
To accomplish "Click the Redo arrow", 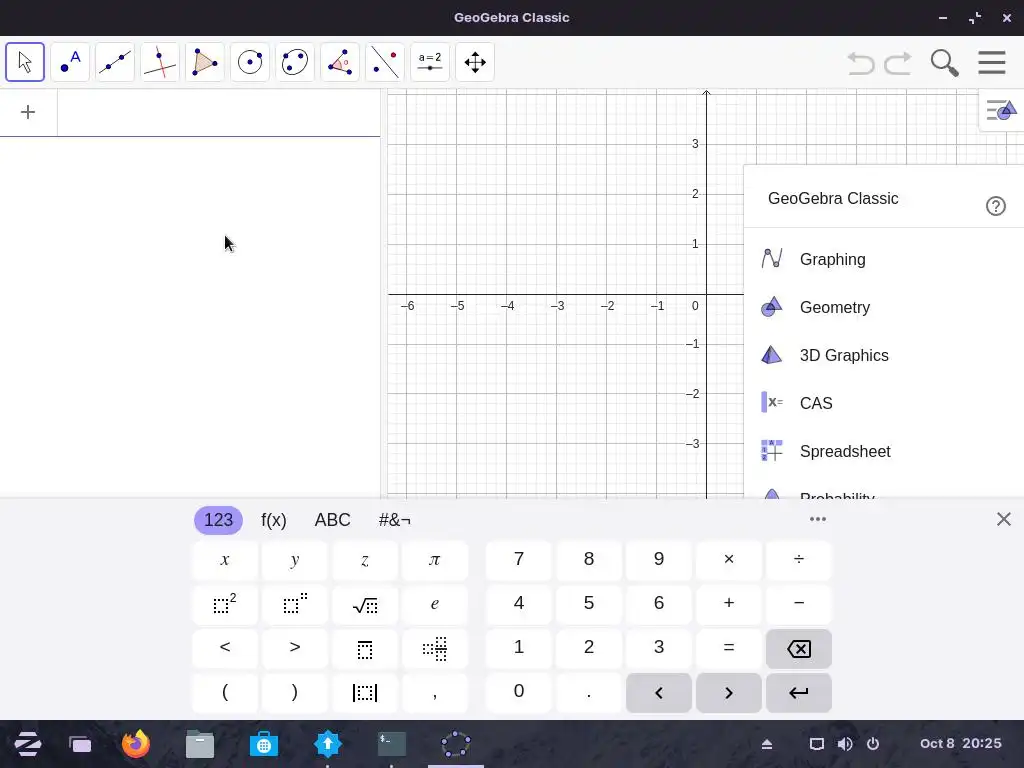I will click(898, 63).
